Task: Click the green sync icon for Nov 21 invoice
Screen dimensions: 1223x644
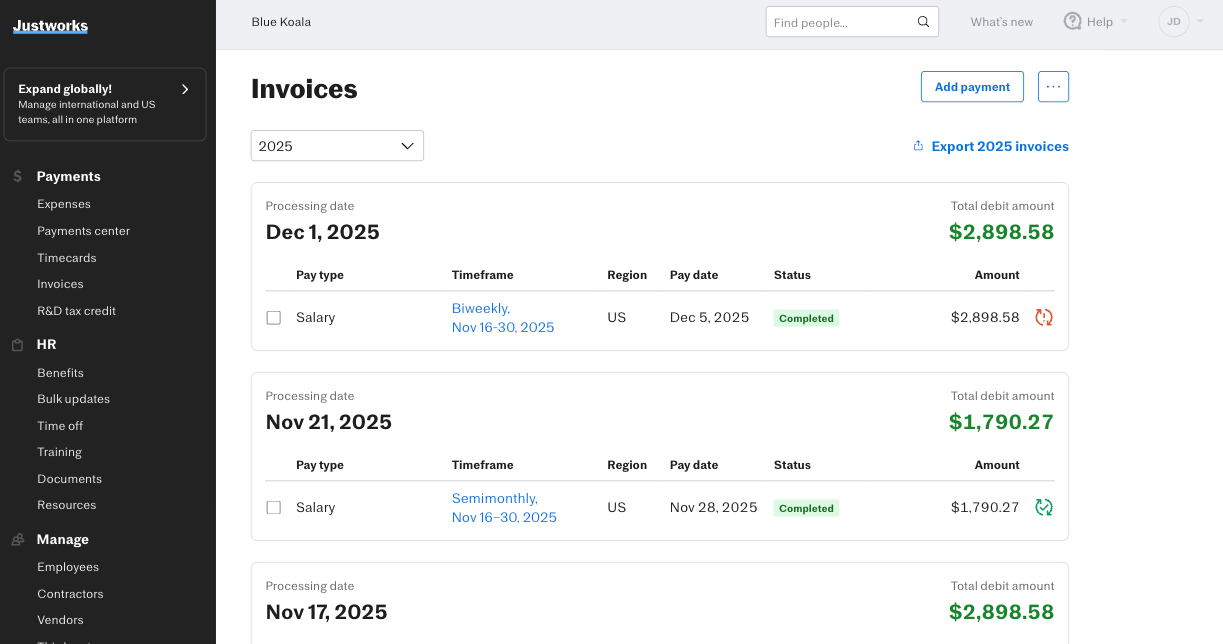Action: pos(1044,507)
